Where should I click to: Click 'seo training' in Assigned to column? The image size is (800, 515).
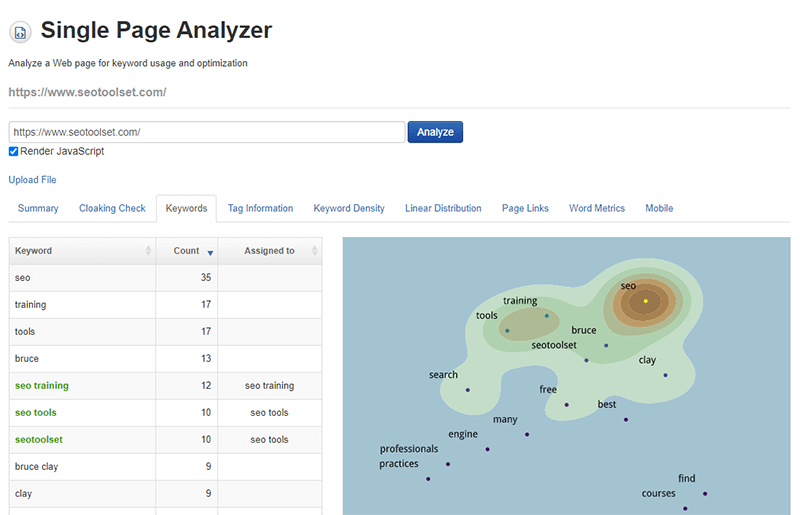click(269, 385)
